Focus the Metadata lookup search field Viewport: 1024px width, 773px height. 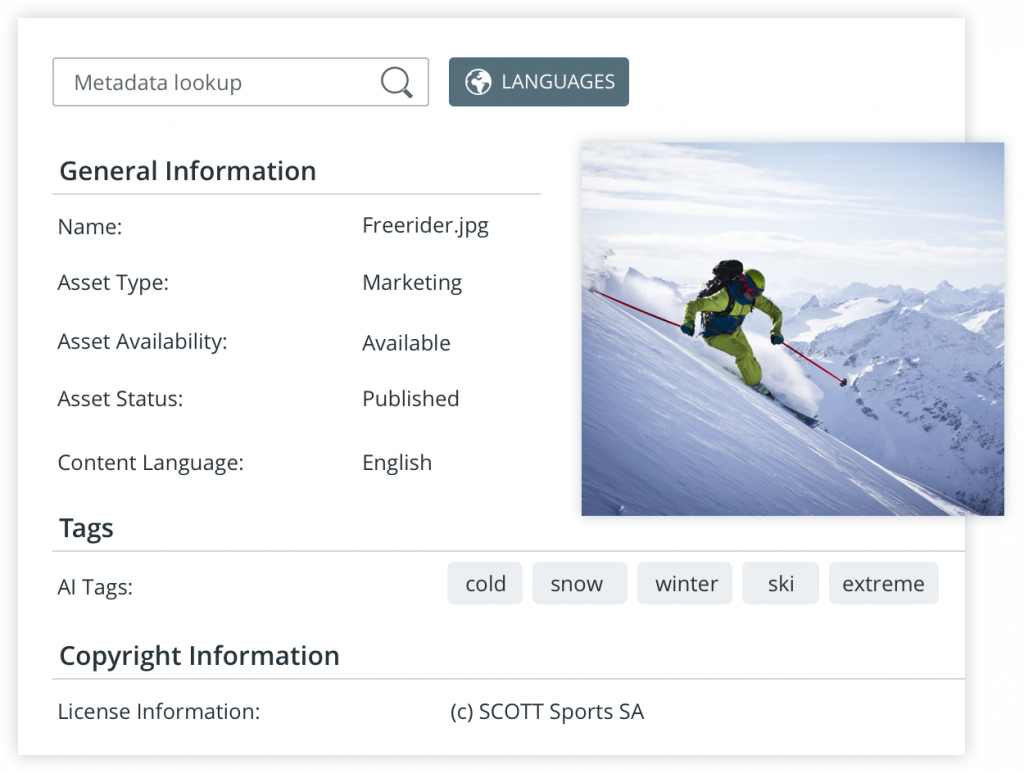coord(215,82)
